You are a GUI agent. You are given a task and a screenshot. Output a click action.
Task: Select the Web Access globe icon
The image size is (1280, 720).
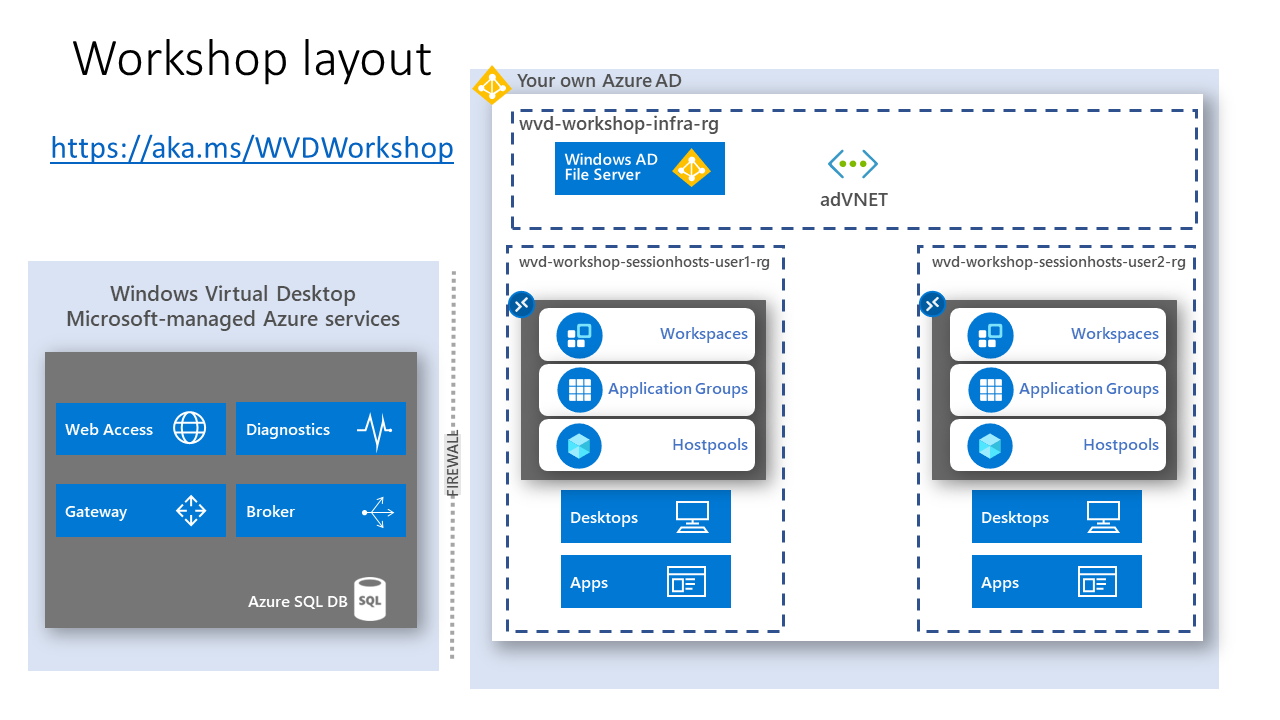189,428
